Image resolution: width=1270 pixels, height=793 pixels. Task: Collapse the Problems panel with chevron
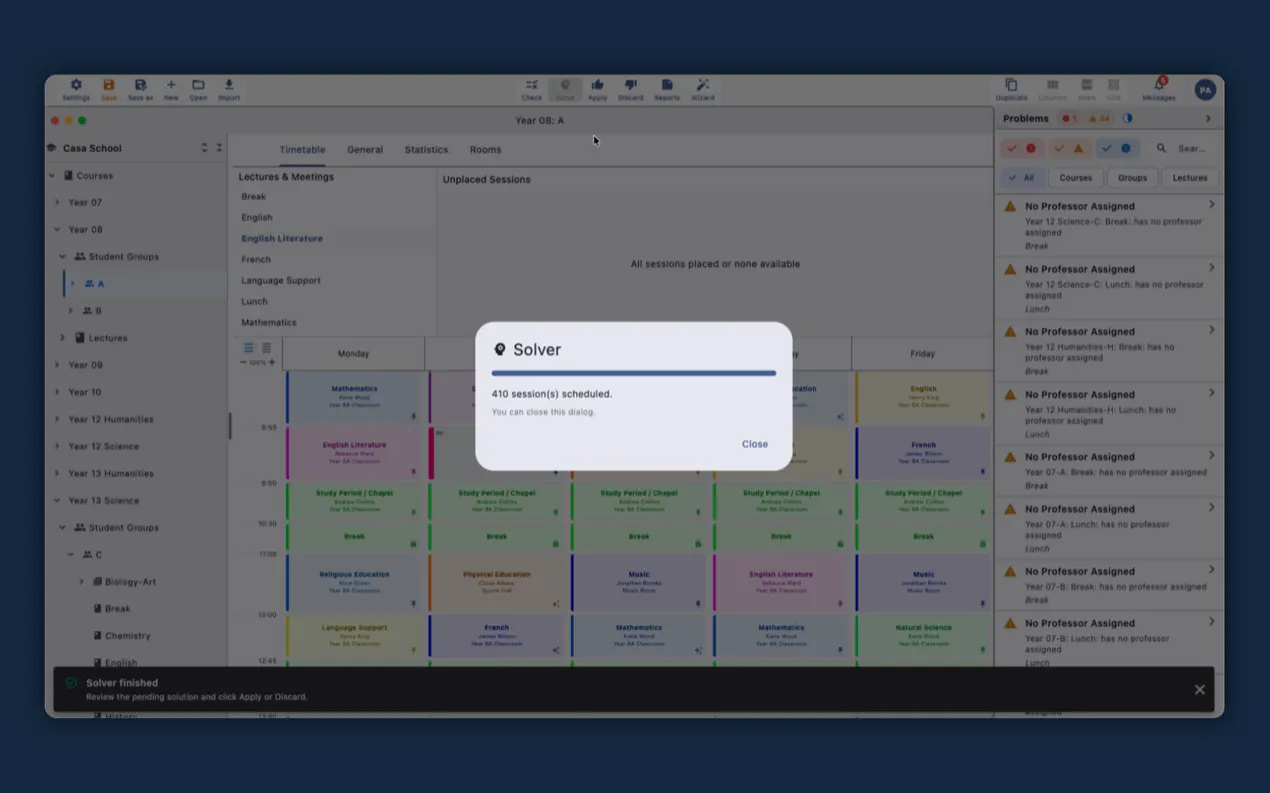[x=1208, y=118]
